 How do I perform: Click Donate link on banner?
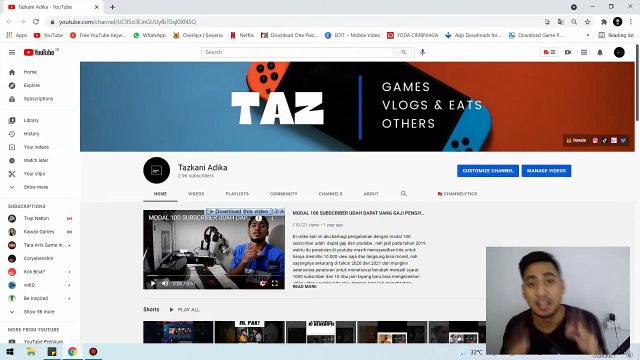click(576, 140)
